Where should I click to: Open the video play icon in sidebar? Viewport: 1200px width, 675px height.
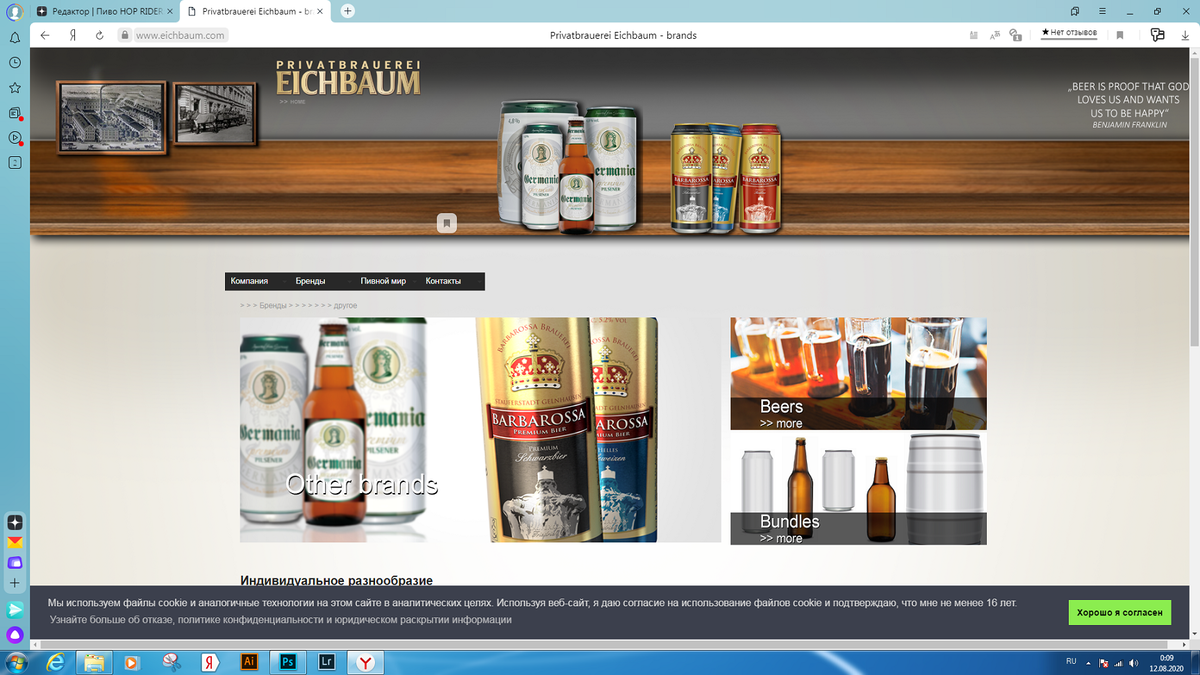coord(15,138)
